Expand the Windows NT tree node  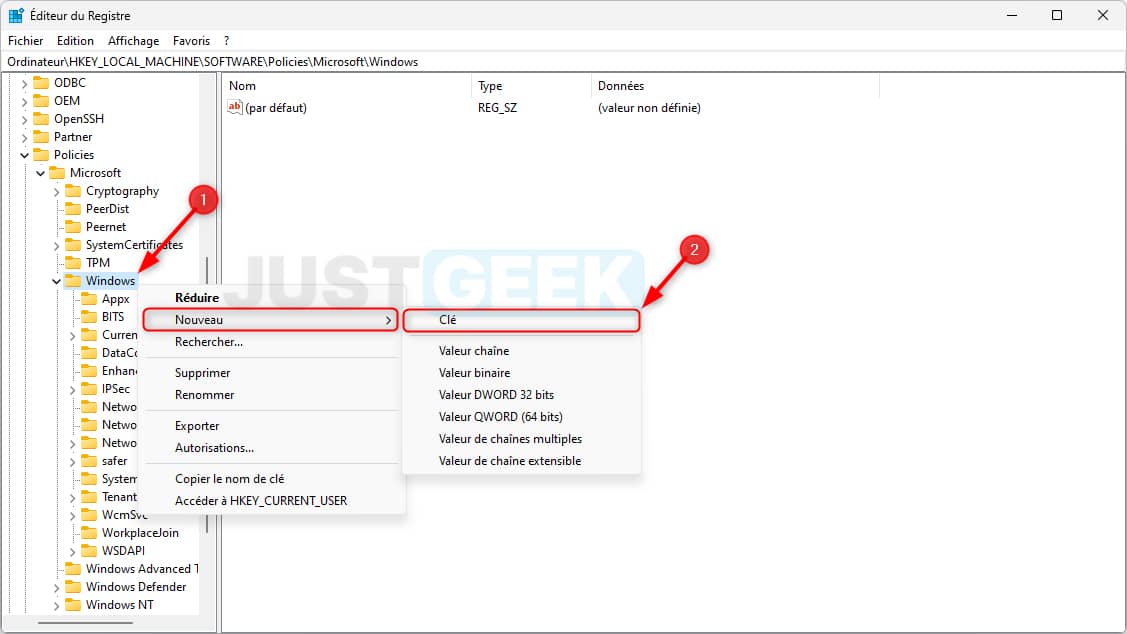click(x=56, y=605)
